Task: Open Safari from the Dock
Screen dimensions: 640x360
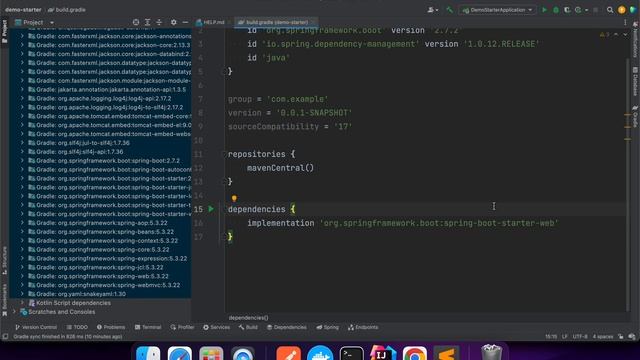Action: [180, 354]
